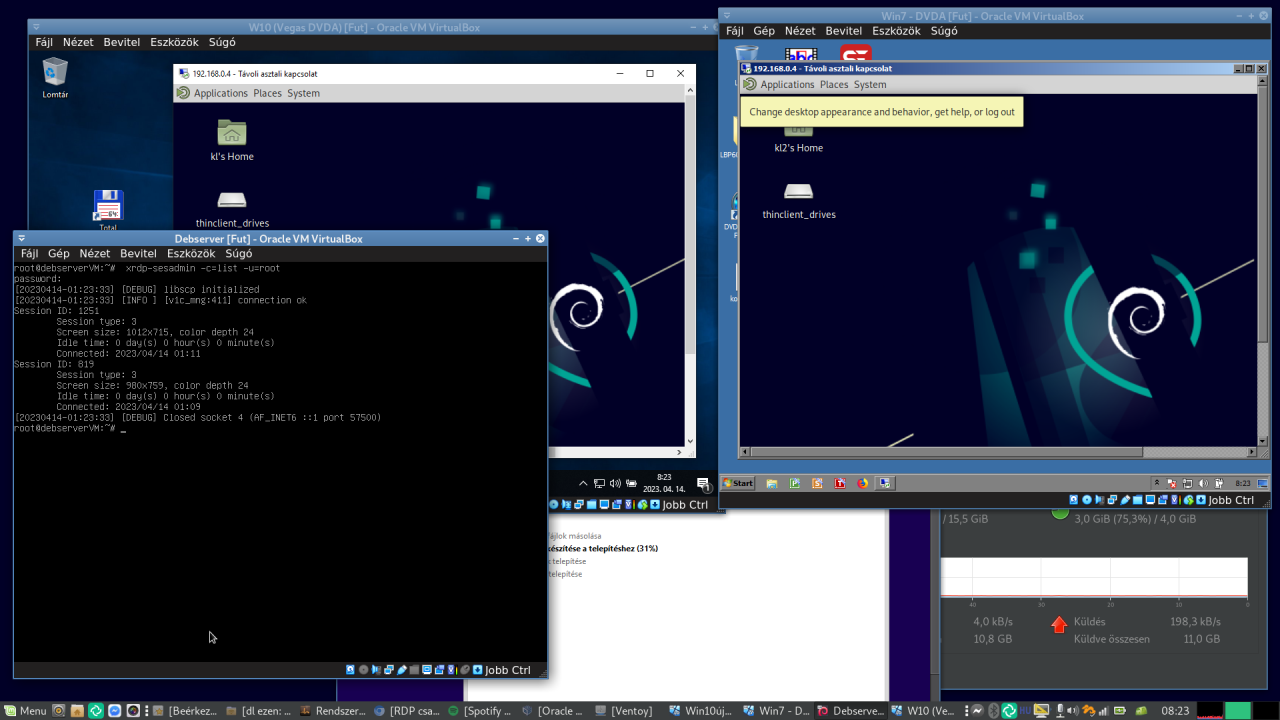Open volume control in W10 tray
The height and width of the screenshot is (720, 1280).
pos(615,483)
